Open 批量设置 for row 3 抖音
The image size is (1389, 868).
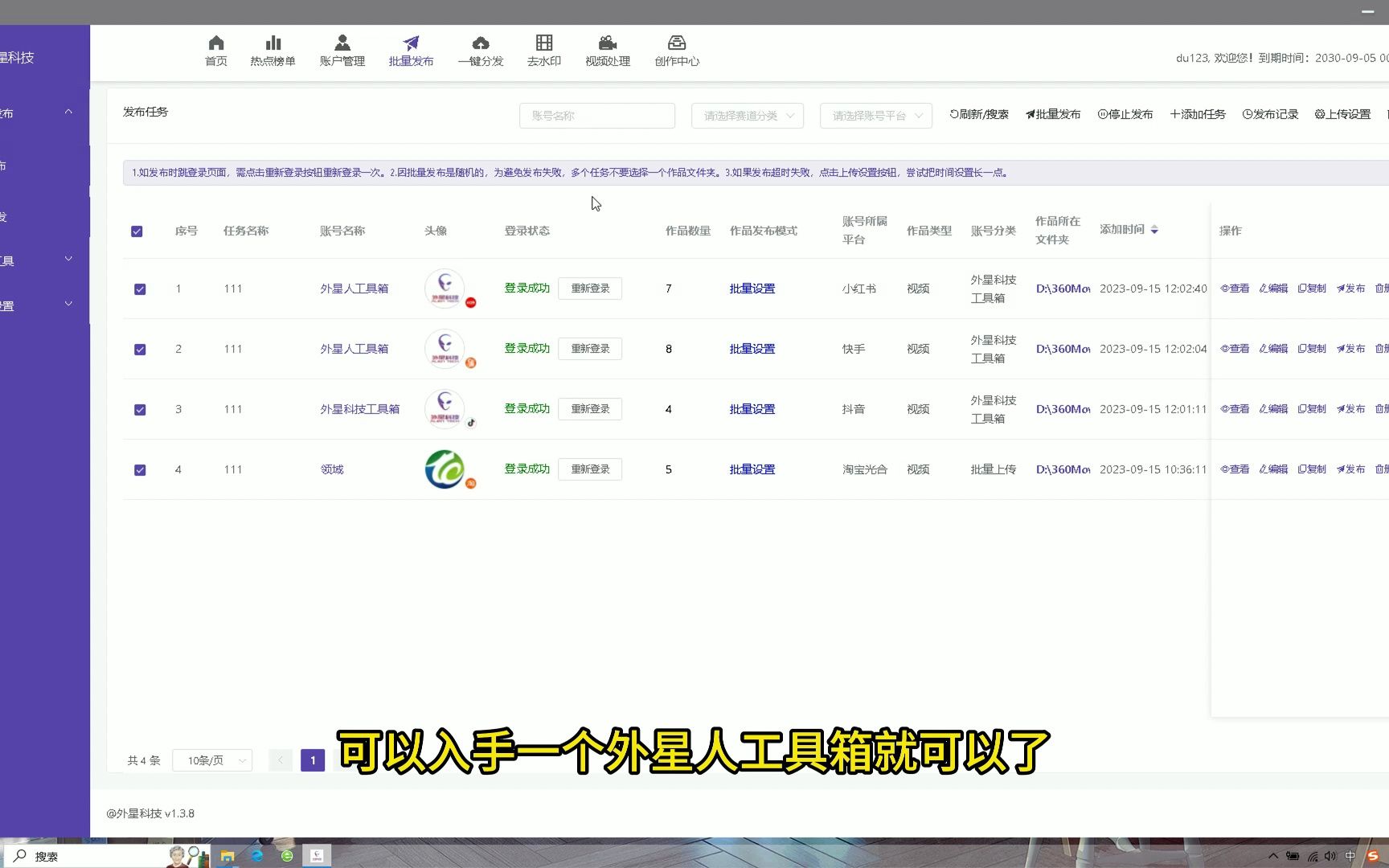(x=752, y=409)
